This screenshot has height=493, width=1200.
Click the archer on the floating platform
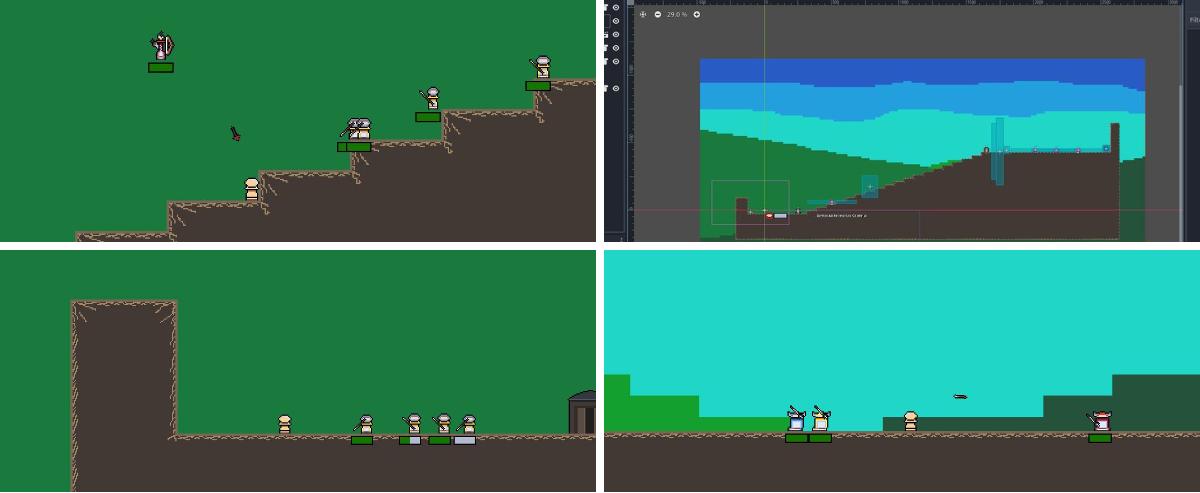tap(161, 47)
